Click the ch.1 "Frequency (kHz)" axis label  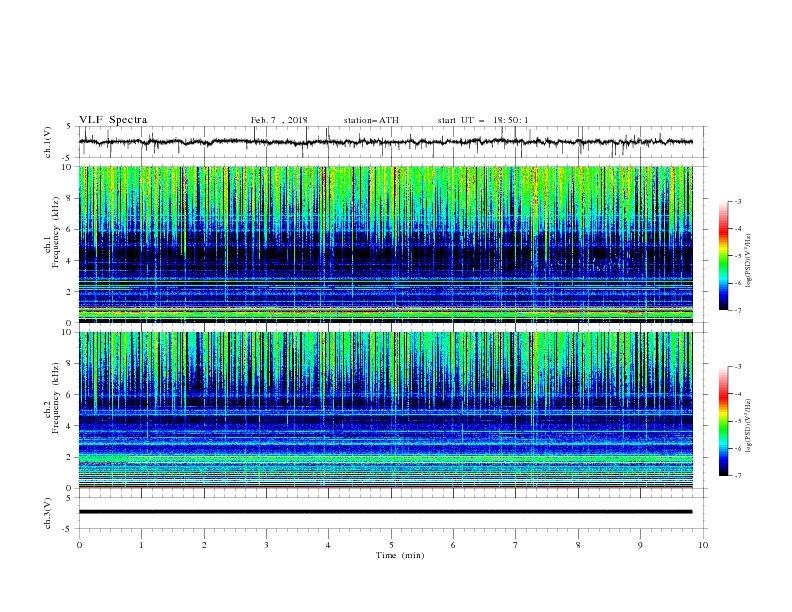56,232
